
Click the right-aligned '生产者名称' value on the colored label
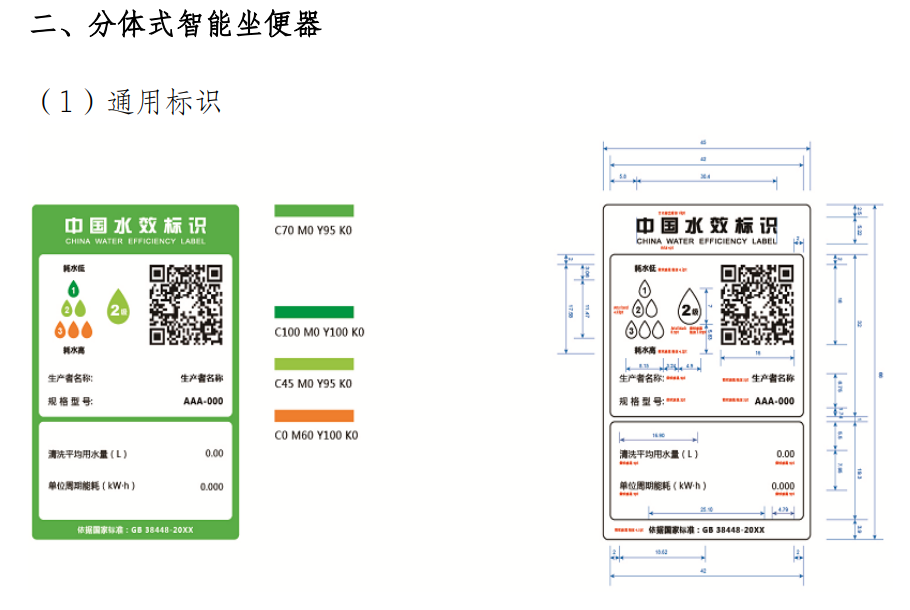coord(202,378)
